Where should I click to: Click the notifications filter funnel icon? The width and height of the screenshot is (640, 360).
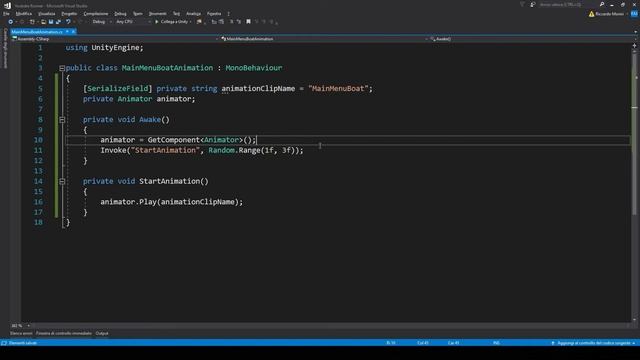(522, 4)
